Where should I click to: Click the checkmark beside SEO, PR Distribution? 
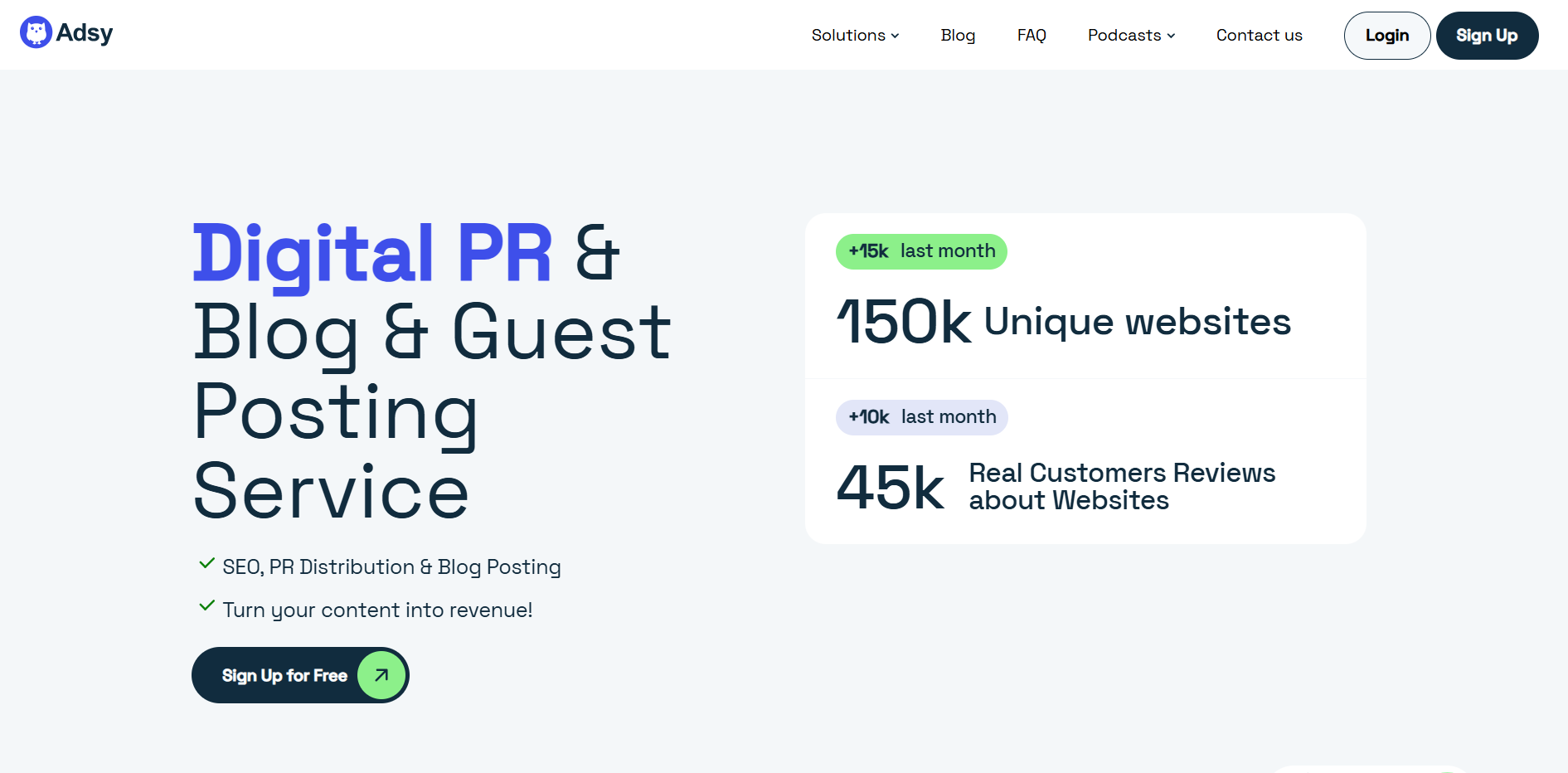point(207,564)
